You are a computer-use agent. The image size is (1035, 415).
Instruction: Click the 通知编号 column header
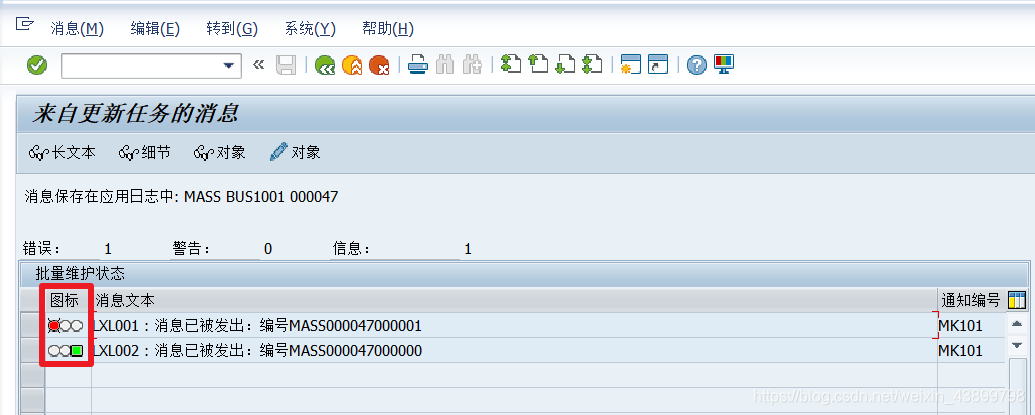click(971, 301)
